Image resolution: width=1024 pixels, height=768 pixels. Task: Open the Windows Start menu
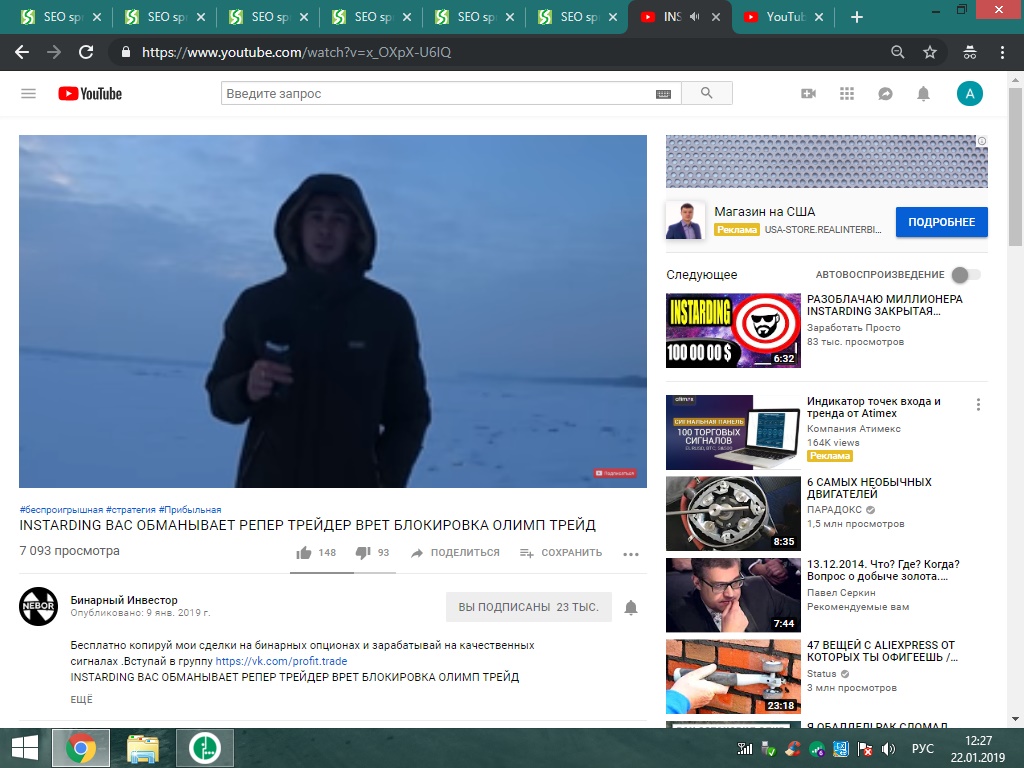tap(25, 748)
